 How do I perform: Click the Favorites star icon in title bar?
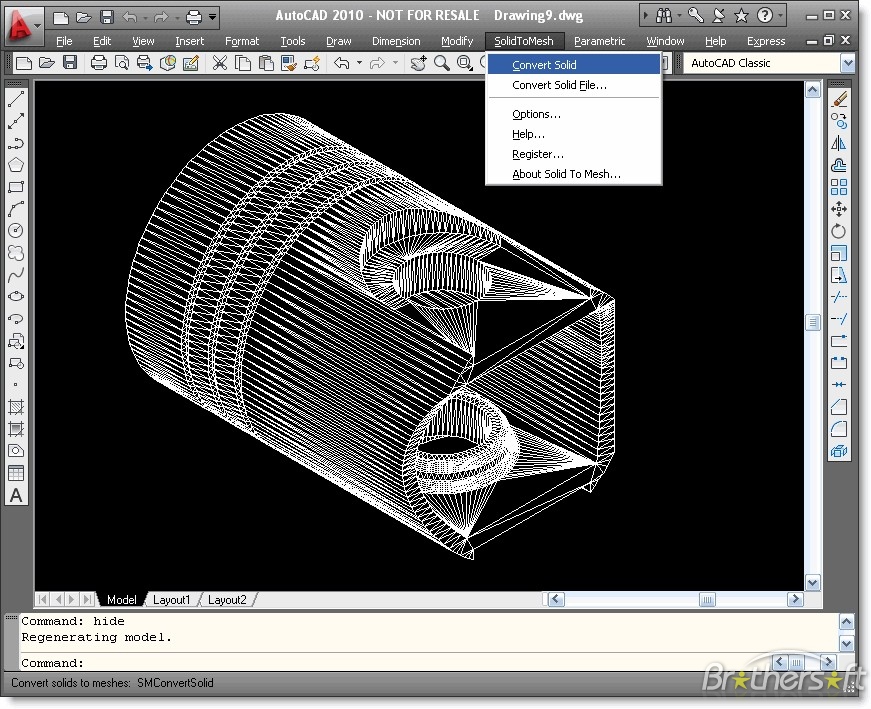742,16
